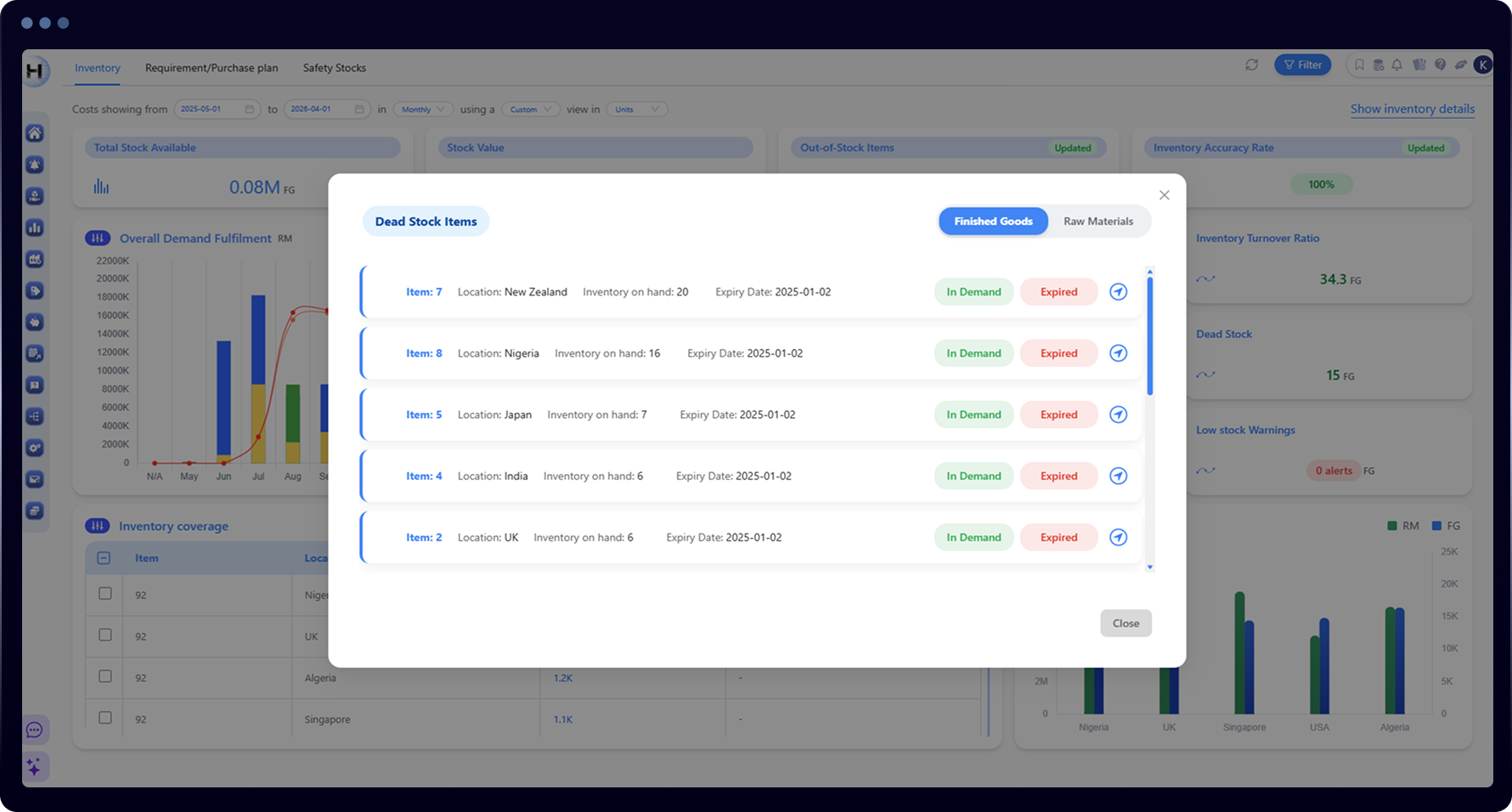Click the 0 alerts badge
Screen dimensions: 1512x812
[x=1334, y=471]
